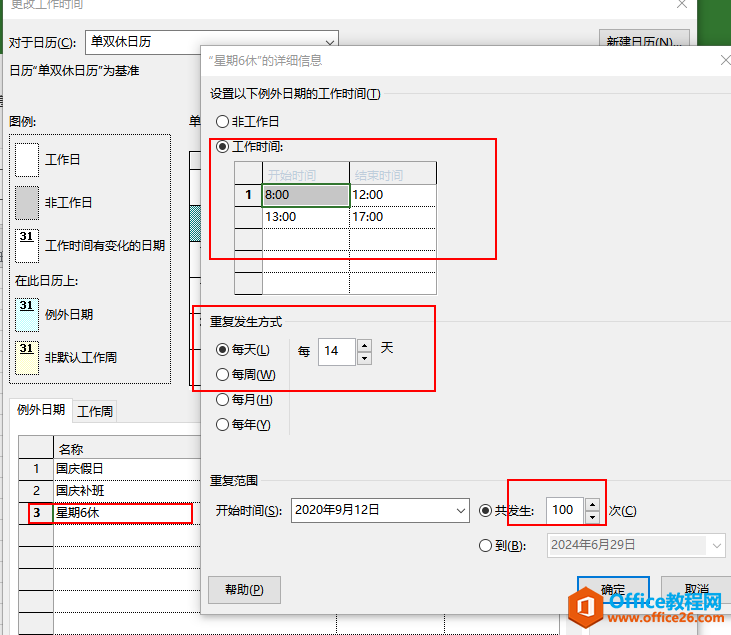Close the 星期6休 details dialog
The image size is (731, 635).
click(725, 60)
